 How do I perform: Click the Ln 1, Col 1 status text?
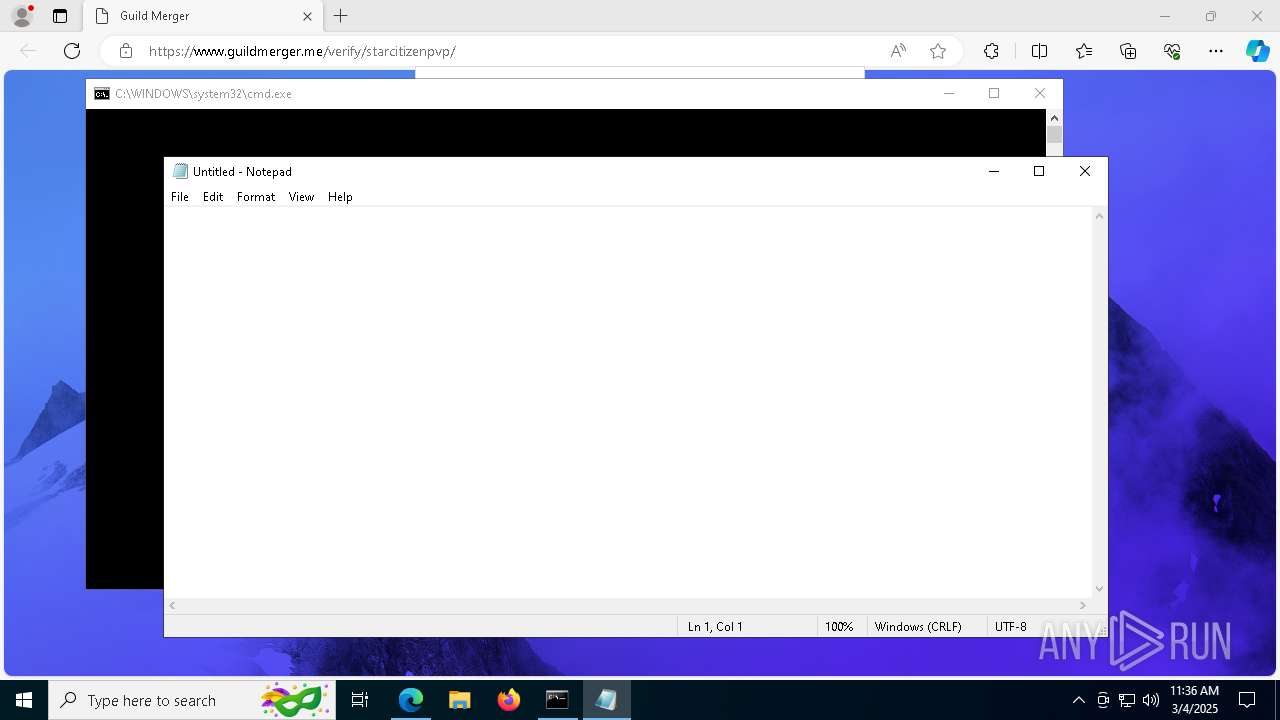[715, 627]
